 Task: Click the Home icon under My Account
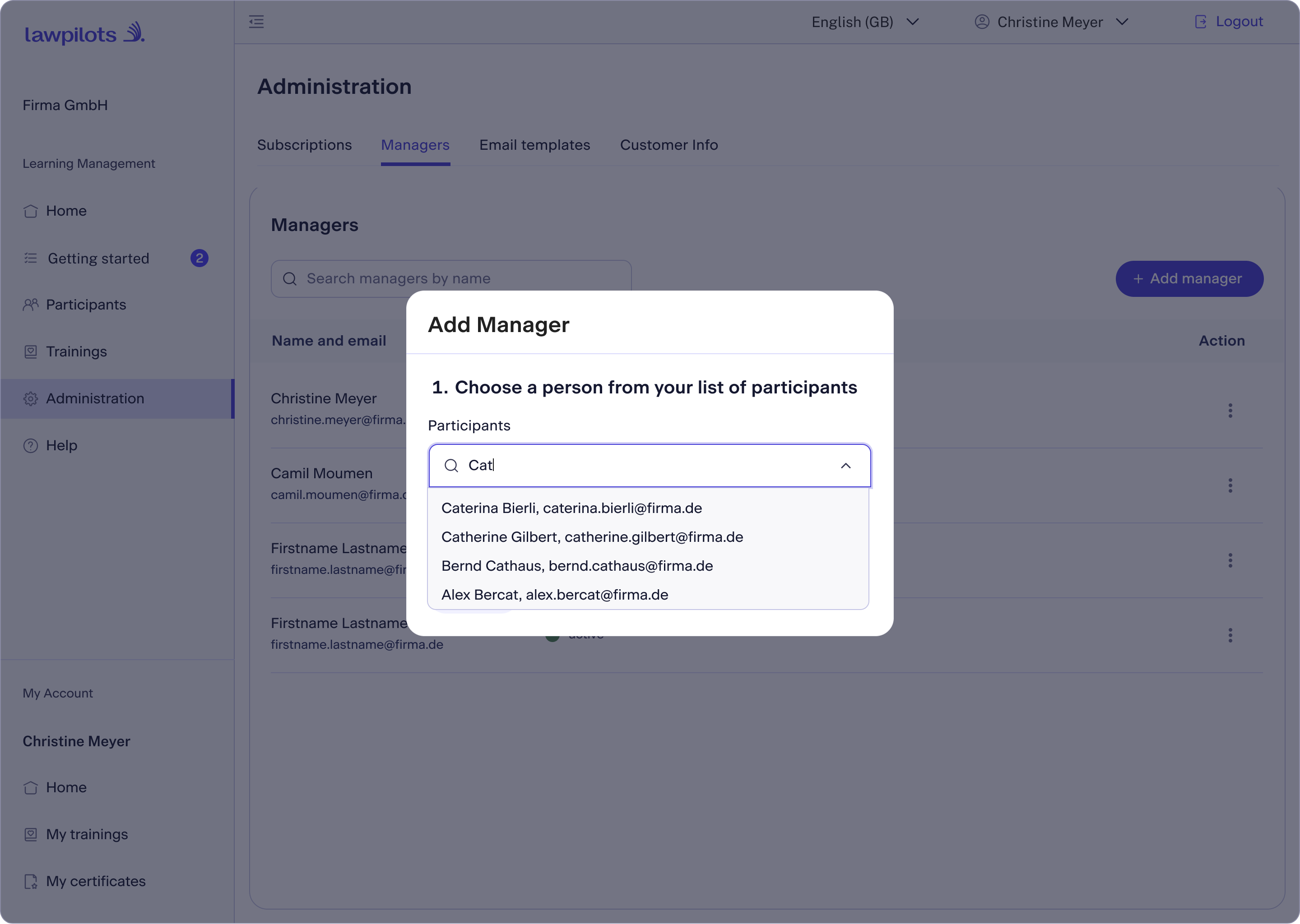point(31,787)
